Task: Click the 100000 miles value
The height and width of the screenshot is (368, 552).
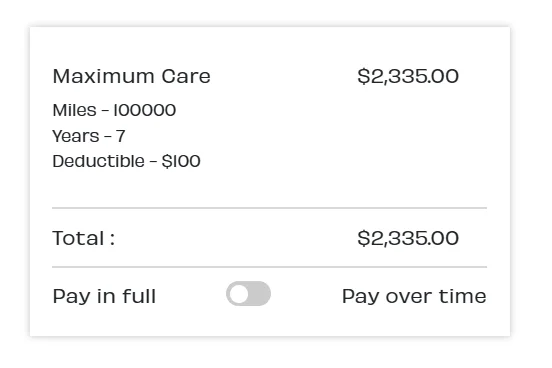Action: (x=145, y=110)
